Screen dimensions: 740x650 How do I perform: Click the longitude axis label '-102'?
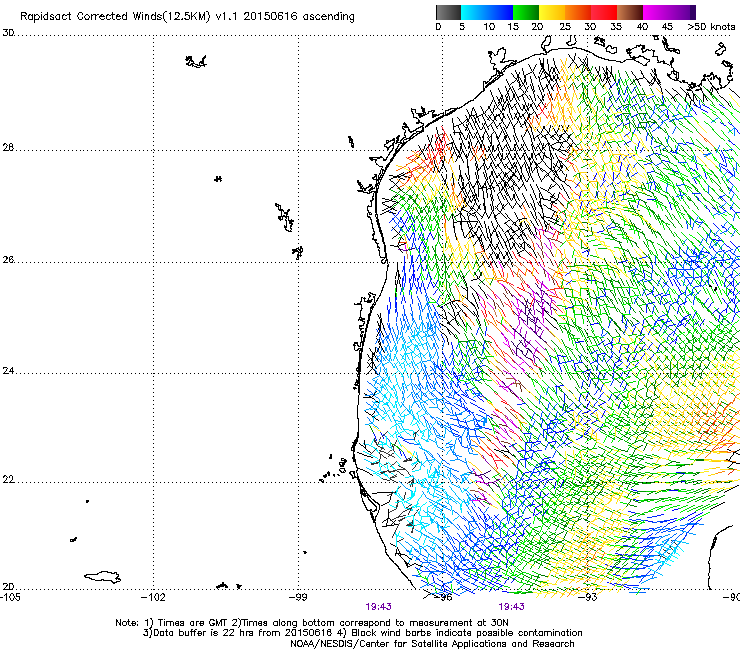pos(154,597)
